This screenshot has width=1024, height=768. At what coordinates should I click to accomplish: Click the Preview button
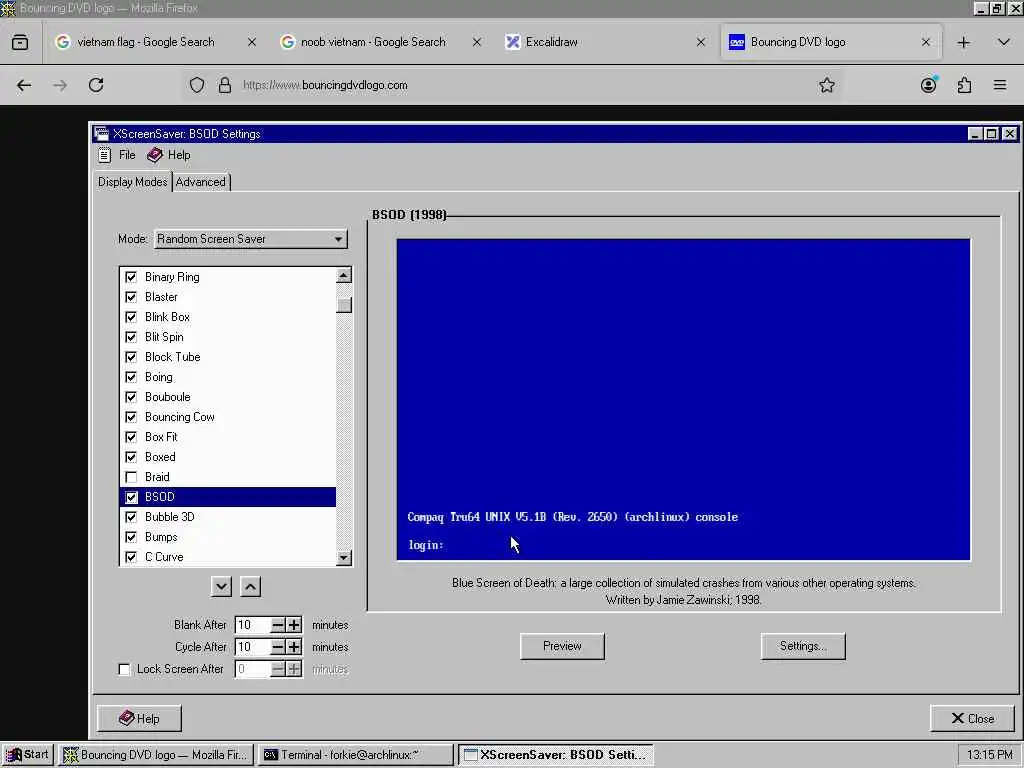click(562, 646)
